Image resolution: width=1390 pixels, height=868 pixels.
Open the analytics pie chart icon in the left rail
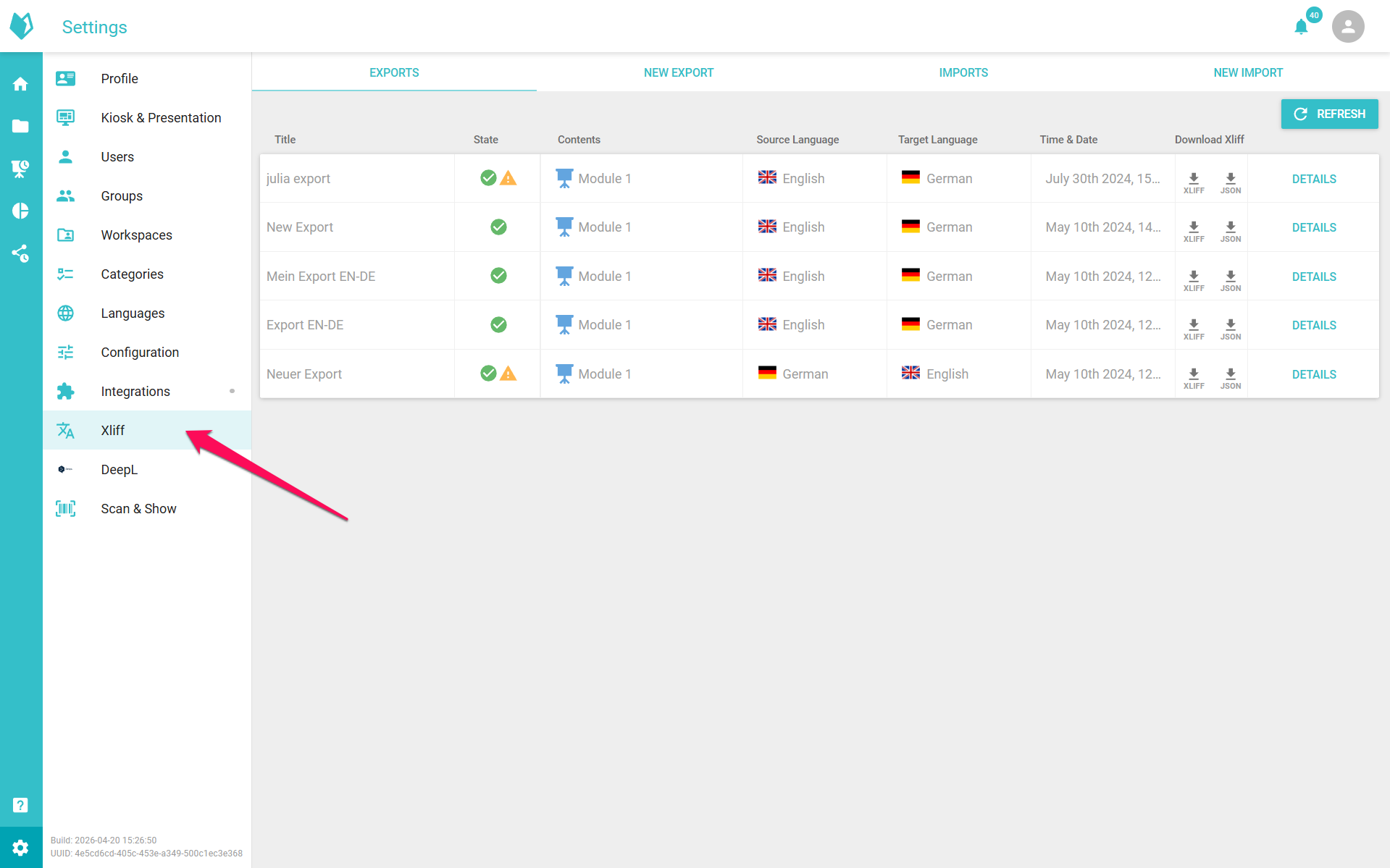20,211
